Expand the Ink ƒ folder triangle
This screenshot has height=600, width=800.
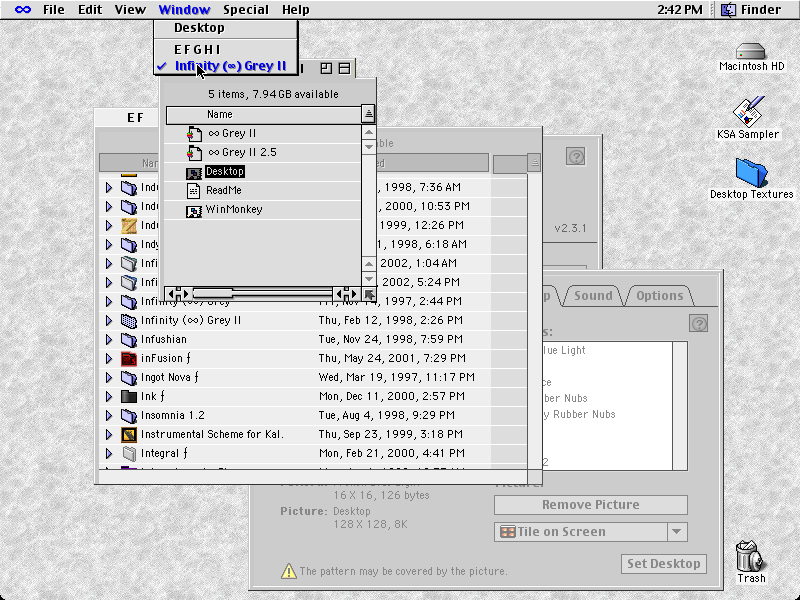(x=109, y=396)
